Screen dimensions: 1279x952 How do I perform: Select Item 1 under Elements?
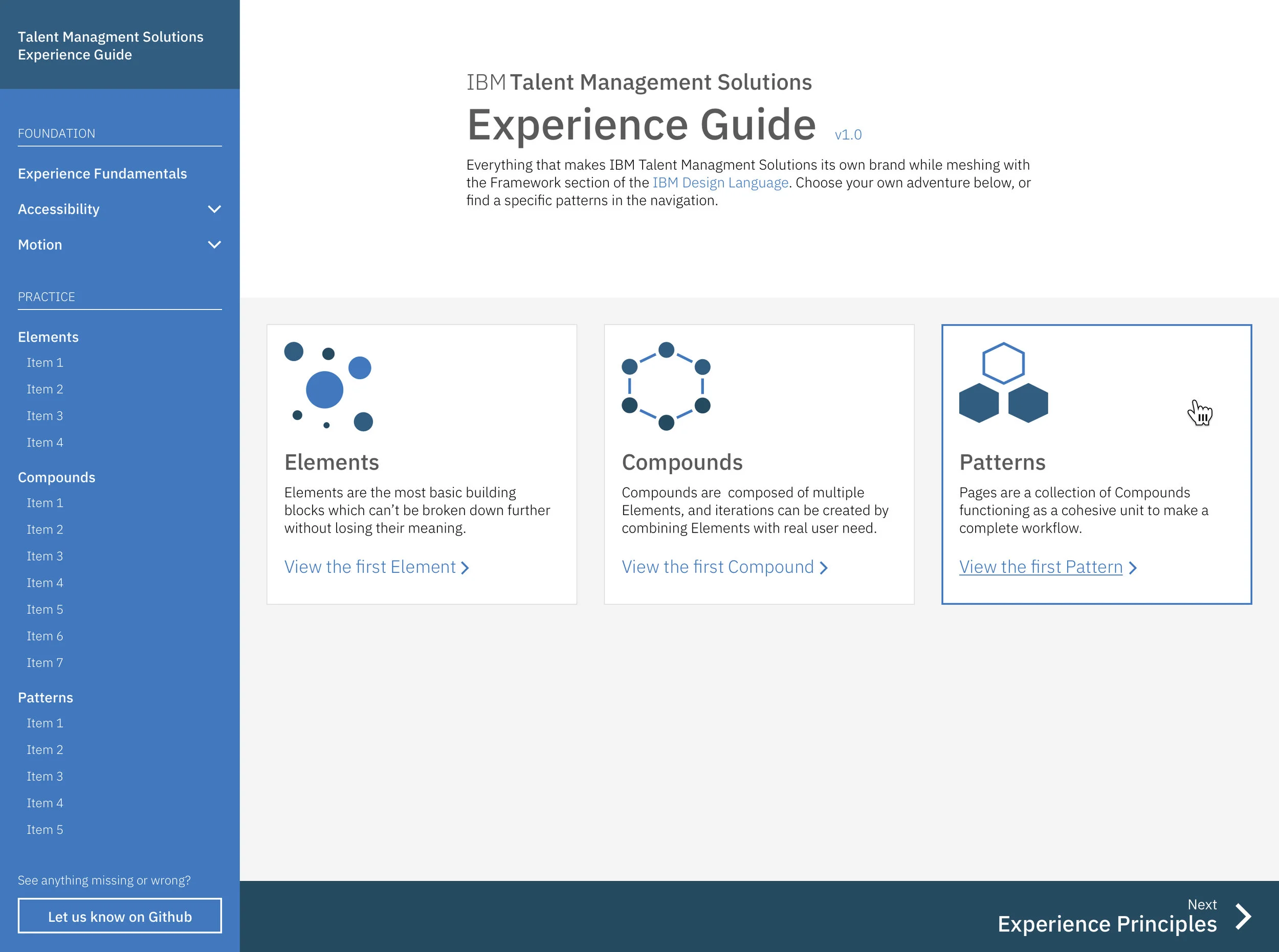tap(45, 363)
